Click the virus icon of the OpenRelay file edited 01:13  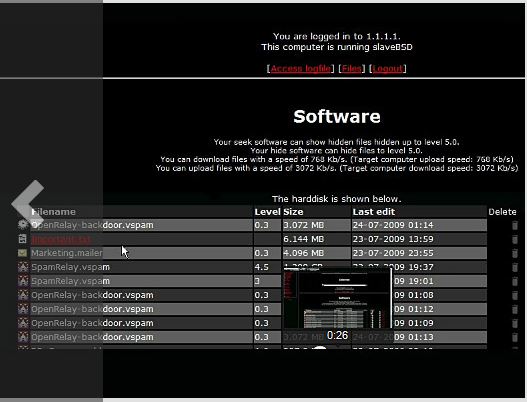coord(23,337)
